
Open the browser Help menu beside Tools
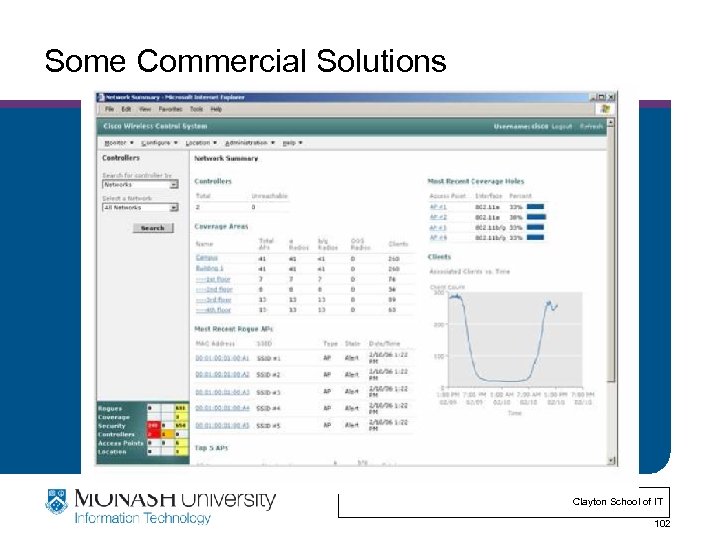pyautogui.click(x=216, y=109)
